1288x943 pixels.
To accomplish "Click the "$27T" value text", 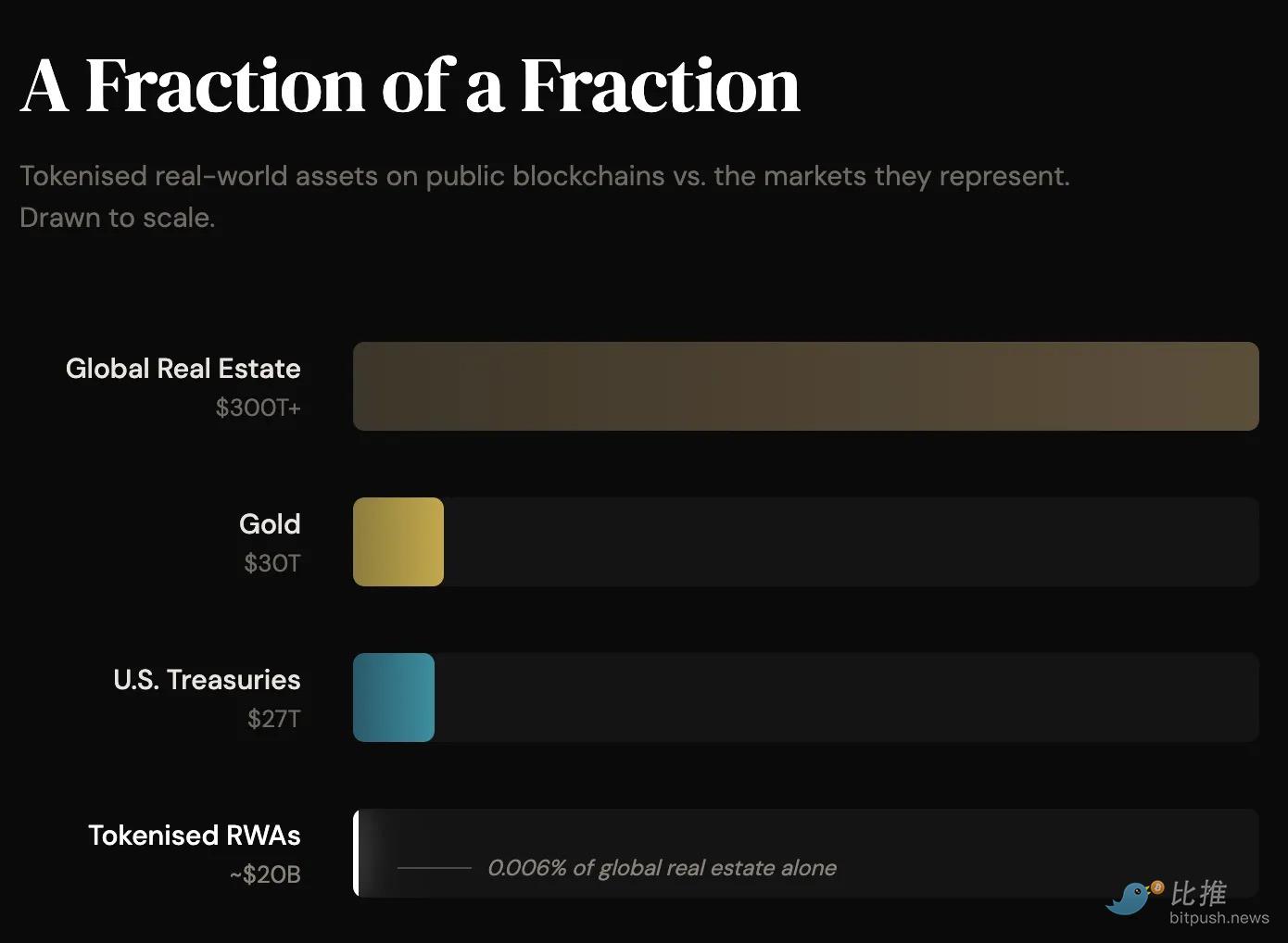I will point(273,719).
